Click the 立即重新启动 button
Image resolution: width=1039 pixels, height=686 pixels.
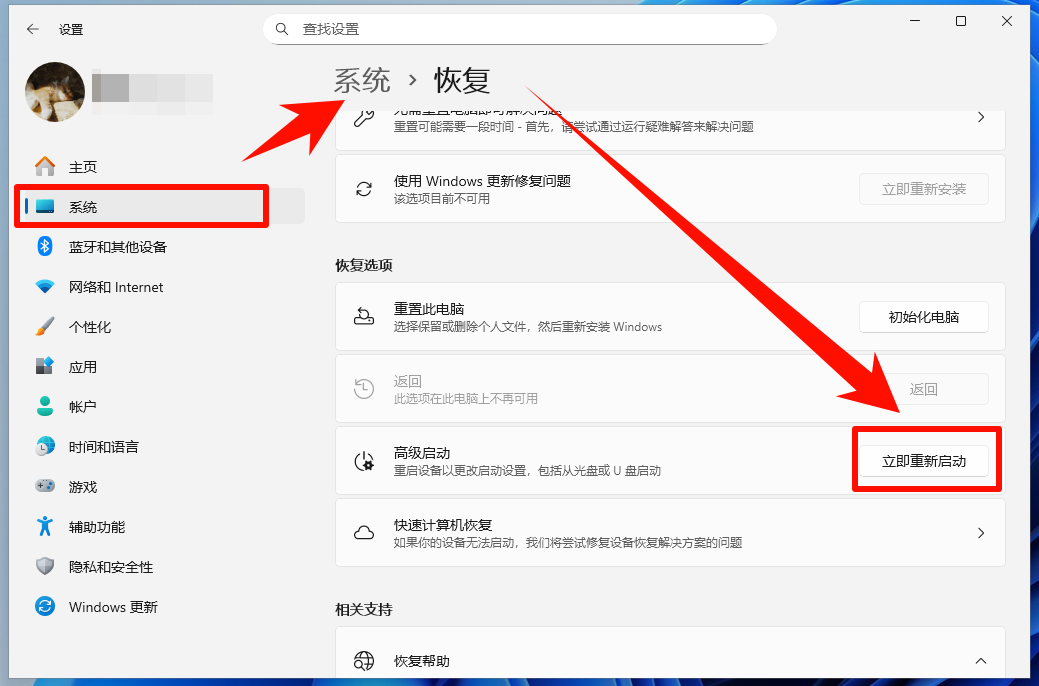pos(924,461)
